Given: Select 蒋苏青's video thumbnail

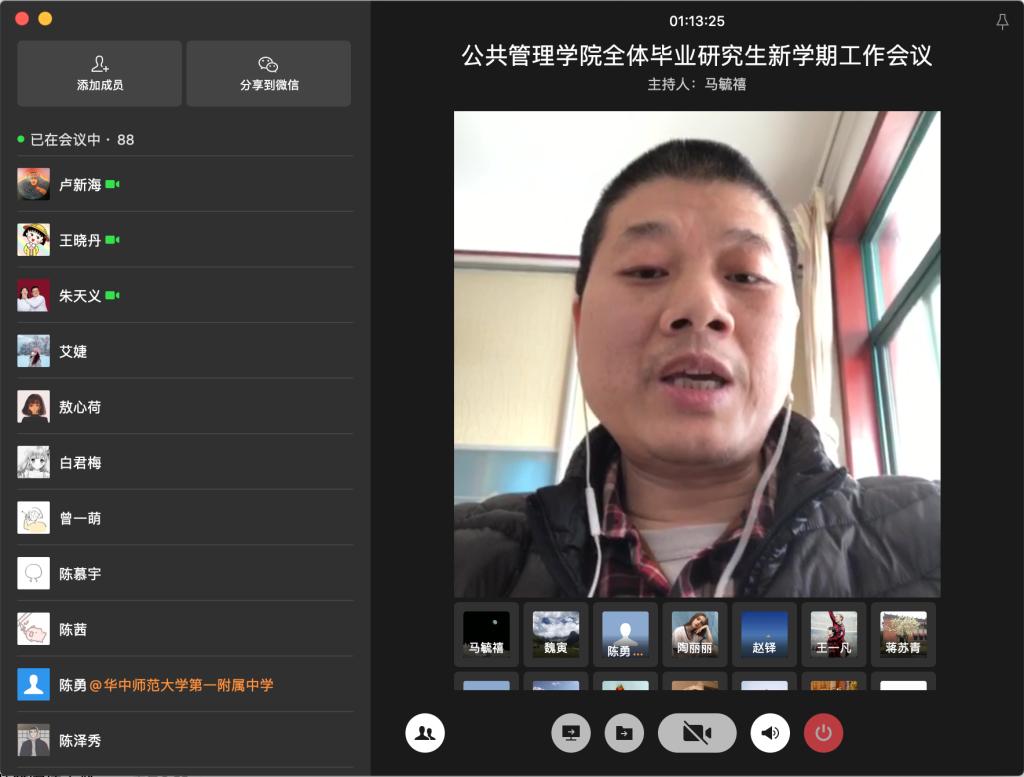Looking at the screenshot, I should click(903, 634).
